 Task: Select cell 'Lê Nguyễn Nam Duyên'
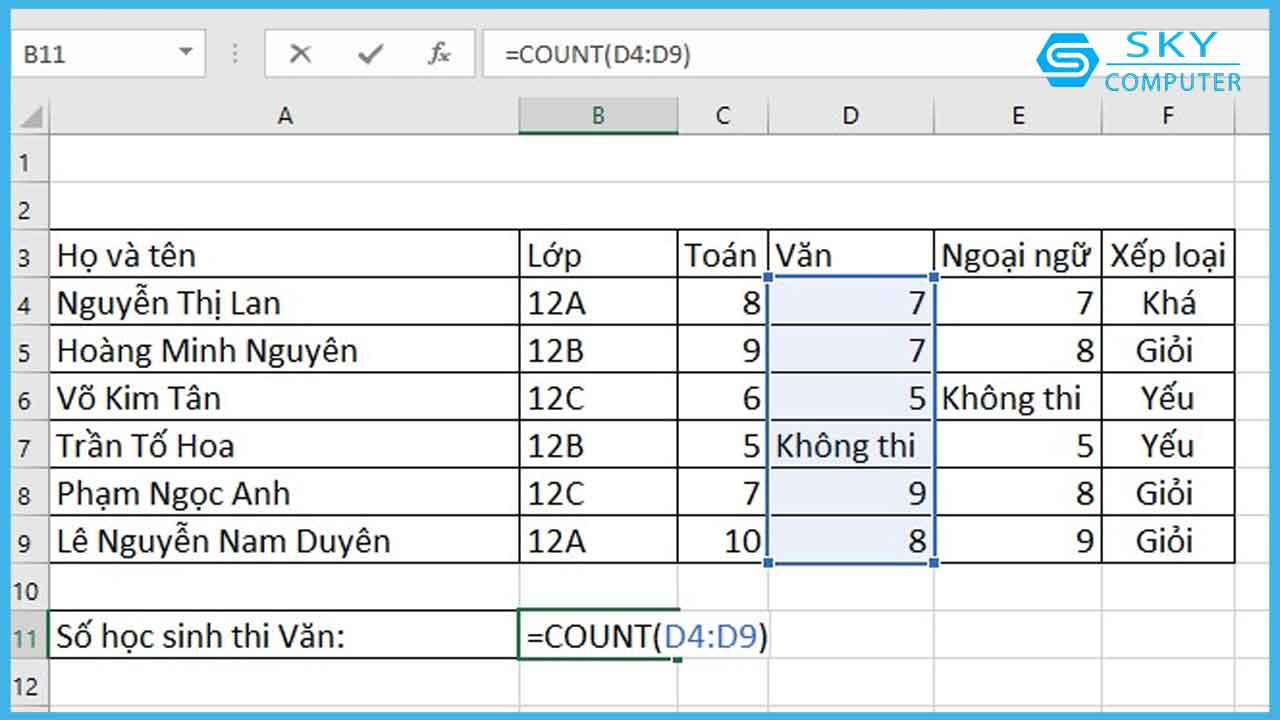(285, 541)
